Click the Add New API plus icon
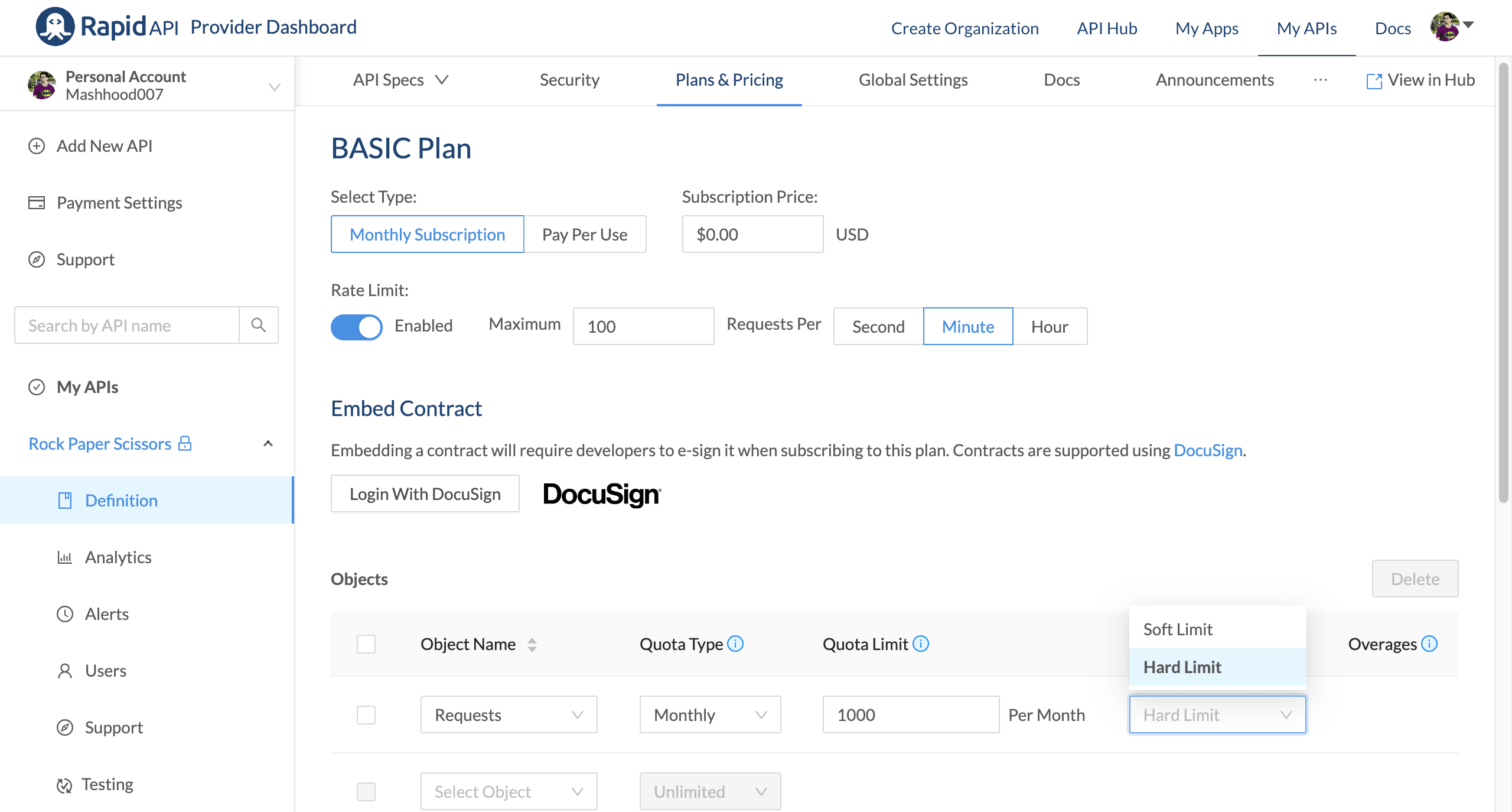 (37, 146)
